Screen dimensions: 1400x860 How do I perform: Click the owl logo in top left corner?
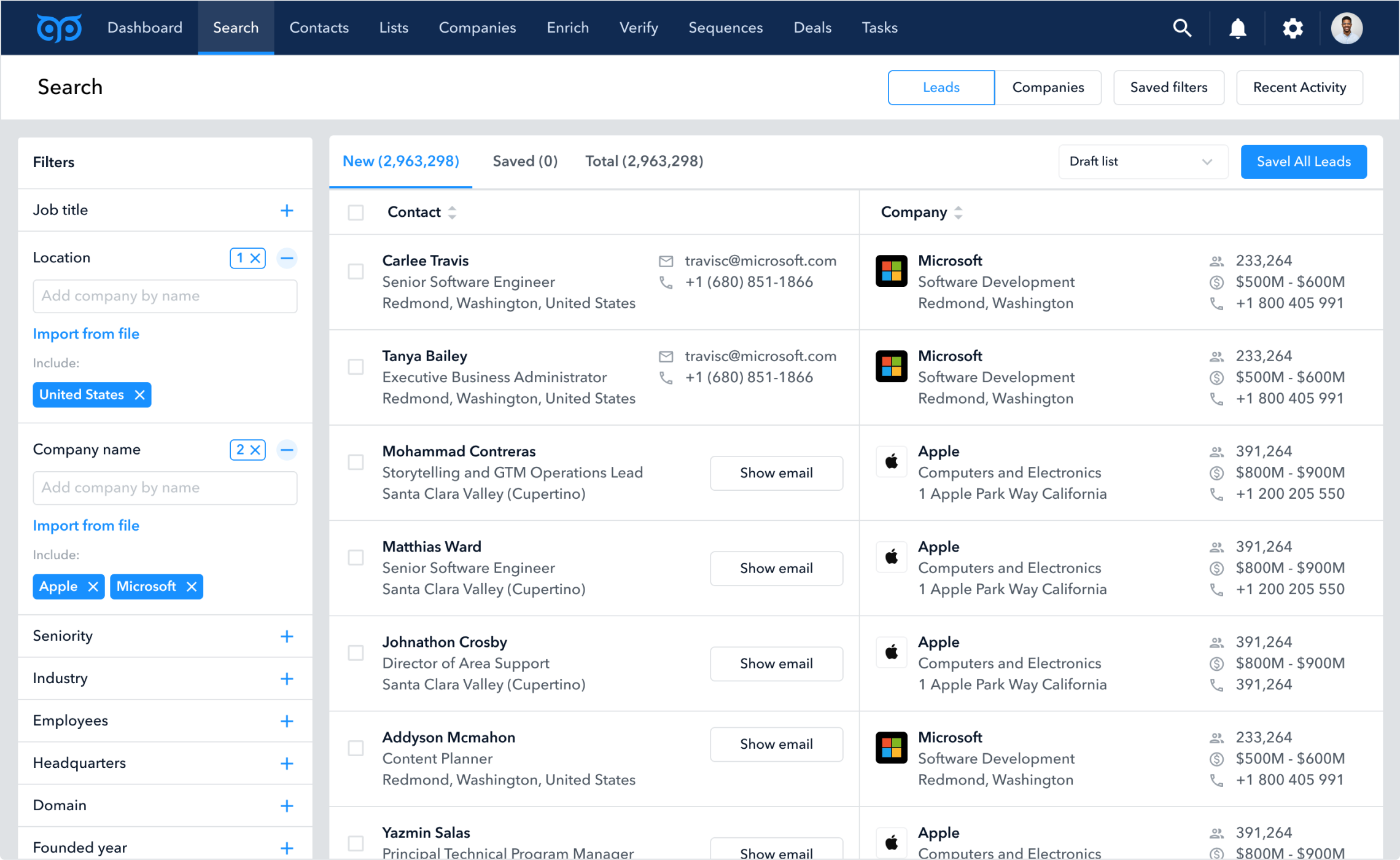pos(58,27)
